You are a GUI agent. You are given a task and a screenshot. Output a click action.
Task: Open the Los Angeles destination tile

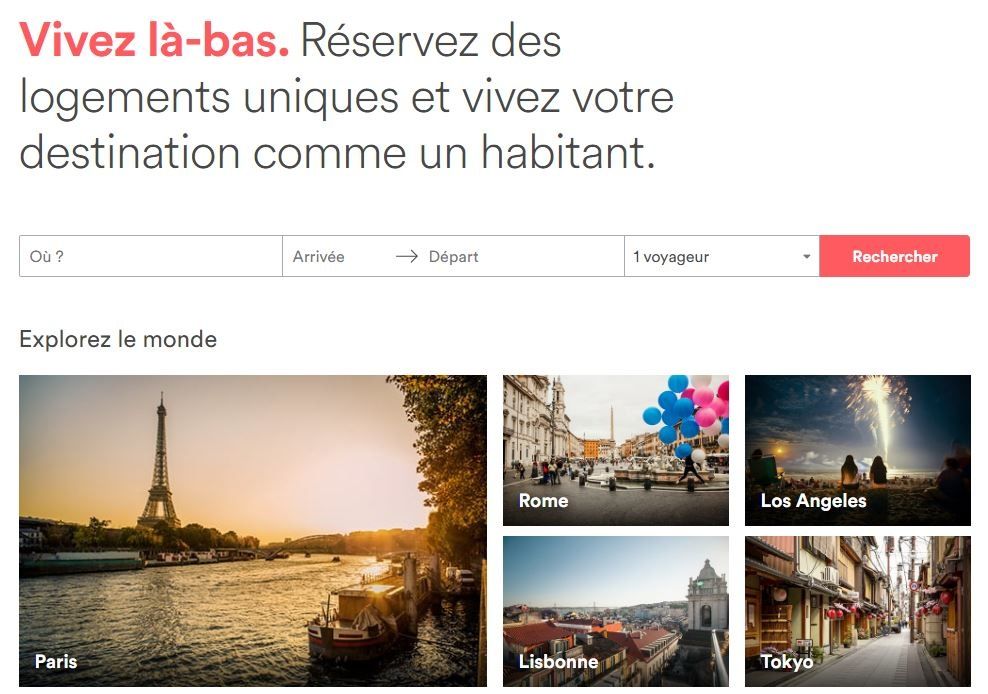858,450
